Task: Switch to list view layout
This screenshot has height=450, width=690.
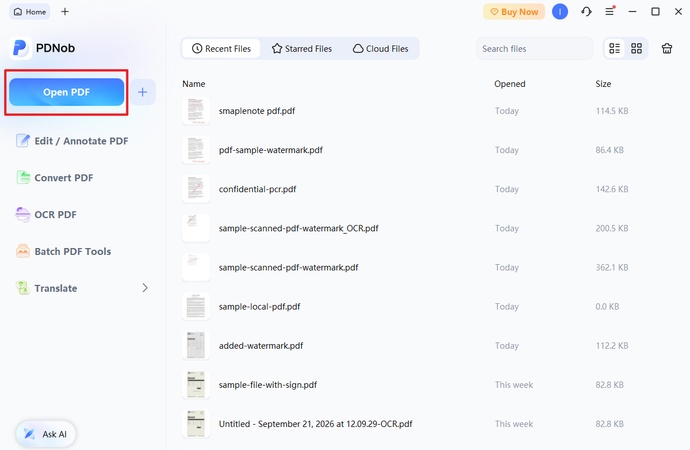Action: tap(614, 48)
